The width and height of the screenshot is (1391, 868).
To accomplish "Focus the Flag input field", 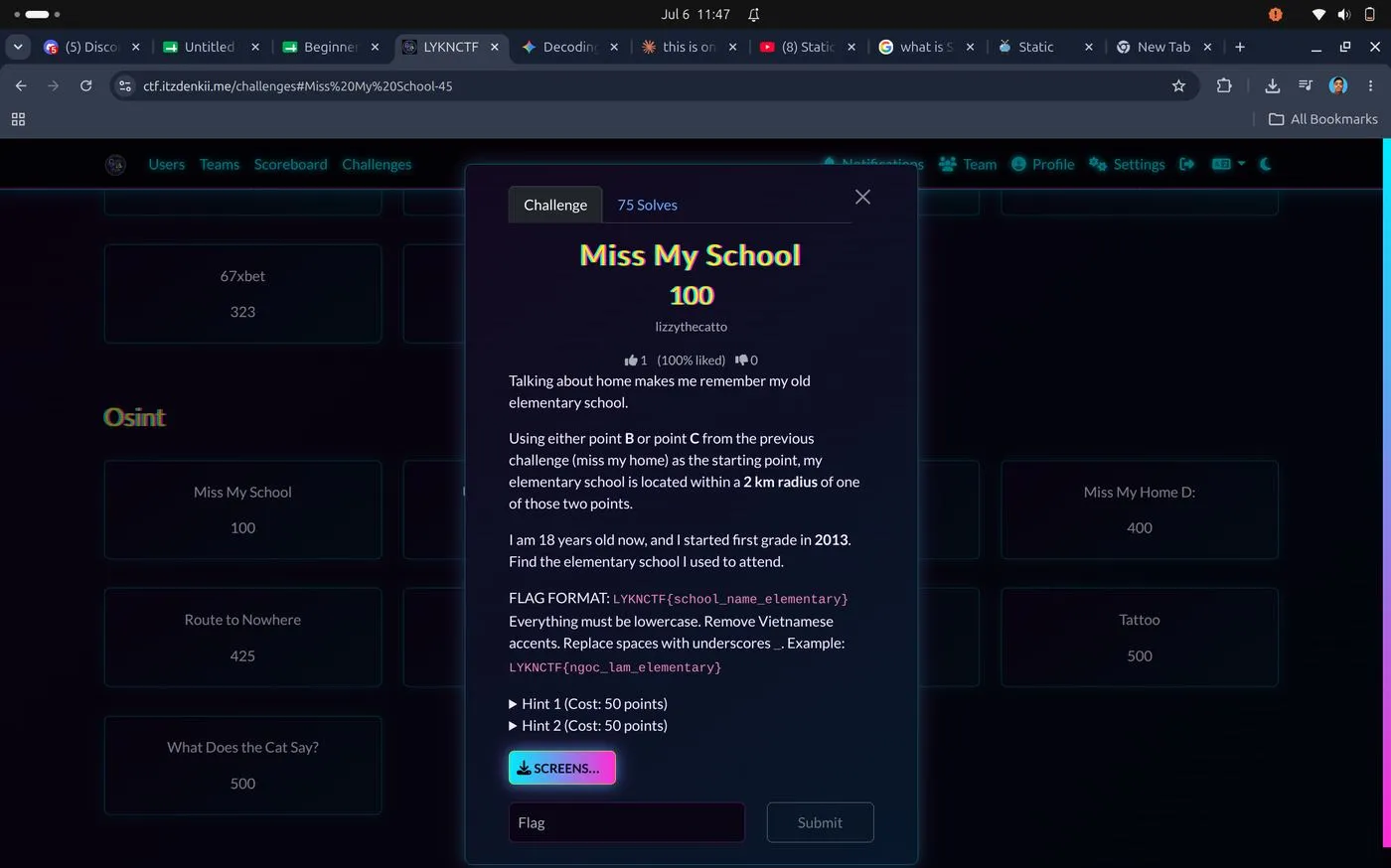I will point(627,822).
